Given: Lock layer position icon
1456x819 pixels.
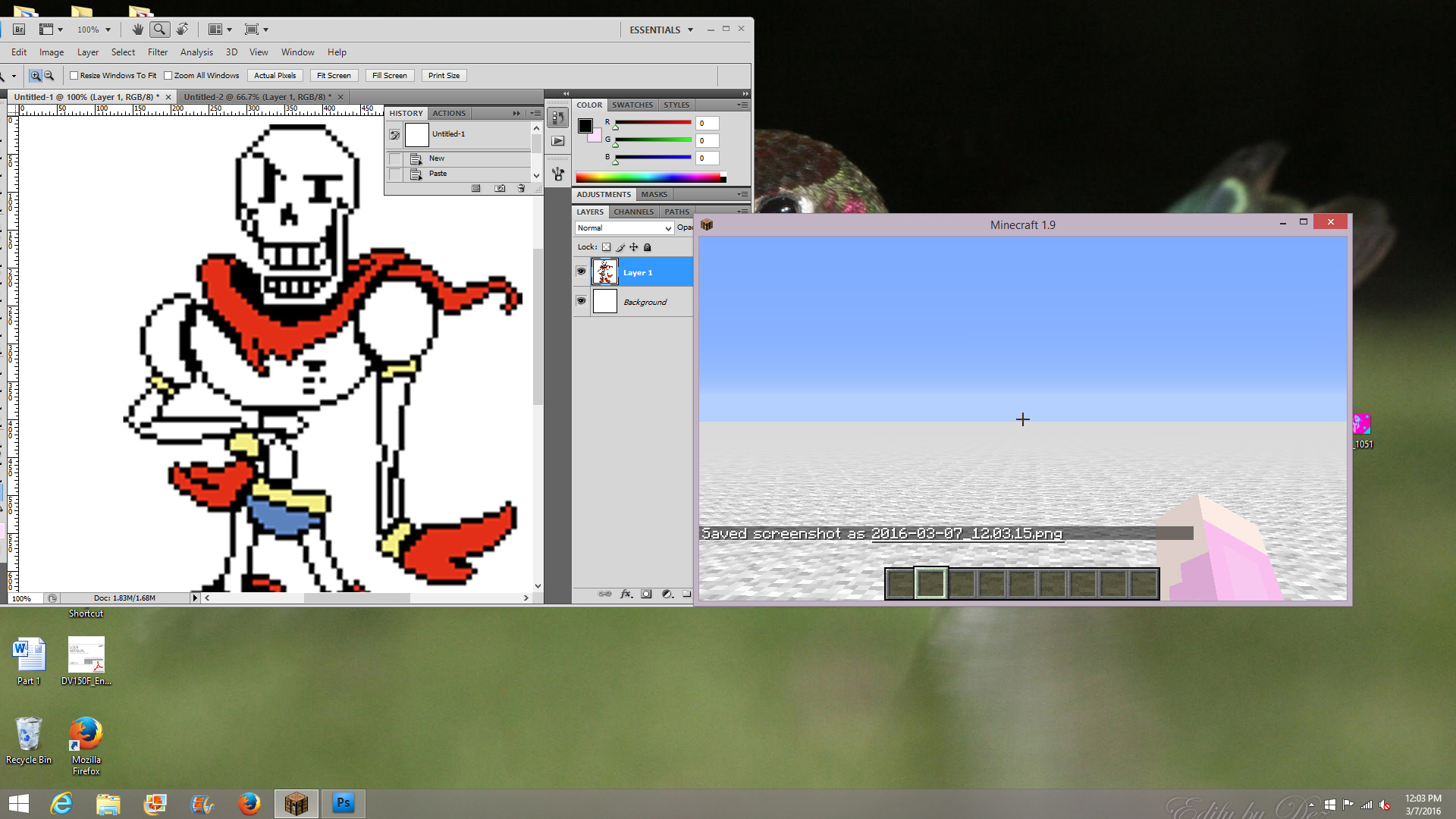Looking at the screenshot, I should (634, 247).
